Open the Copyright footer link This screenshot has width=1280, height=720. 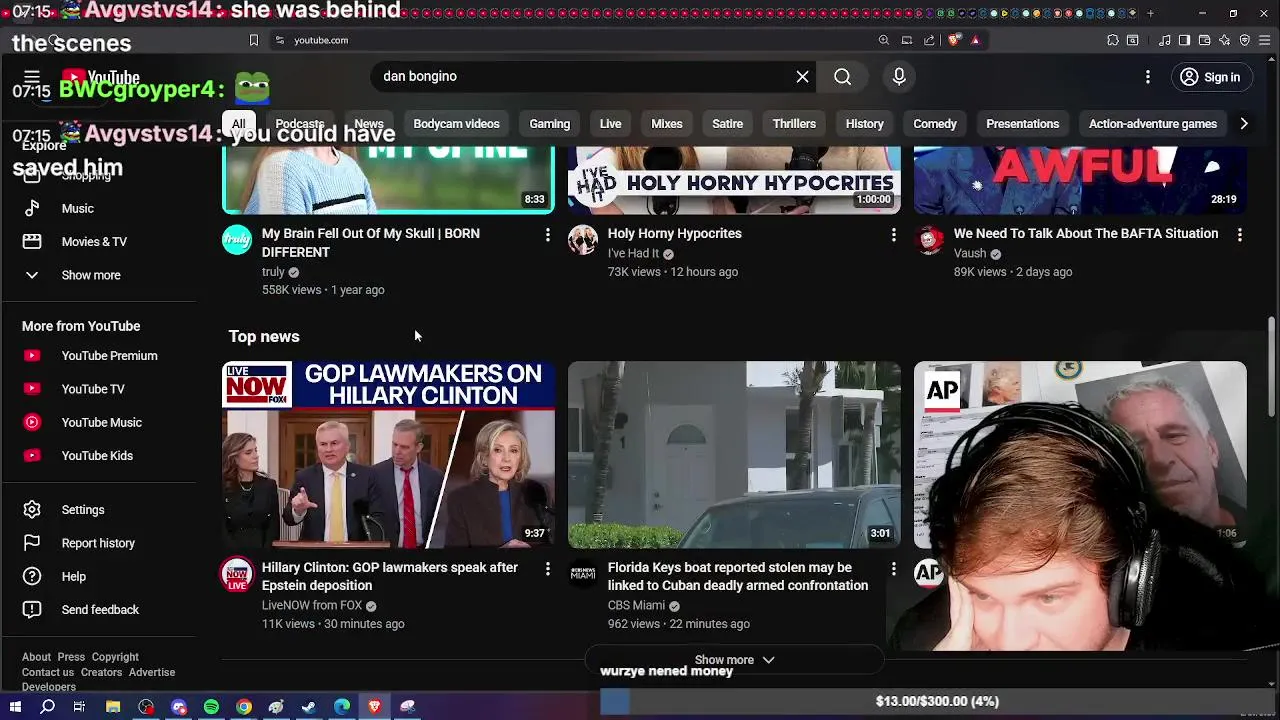point(115,657)
